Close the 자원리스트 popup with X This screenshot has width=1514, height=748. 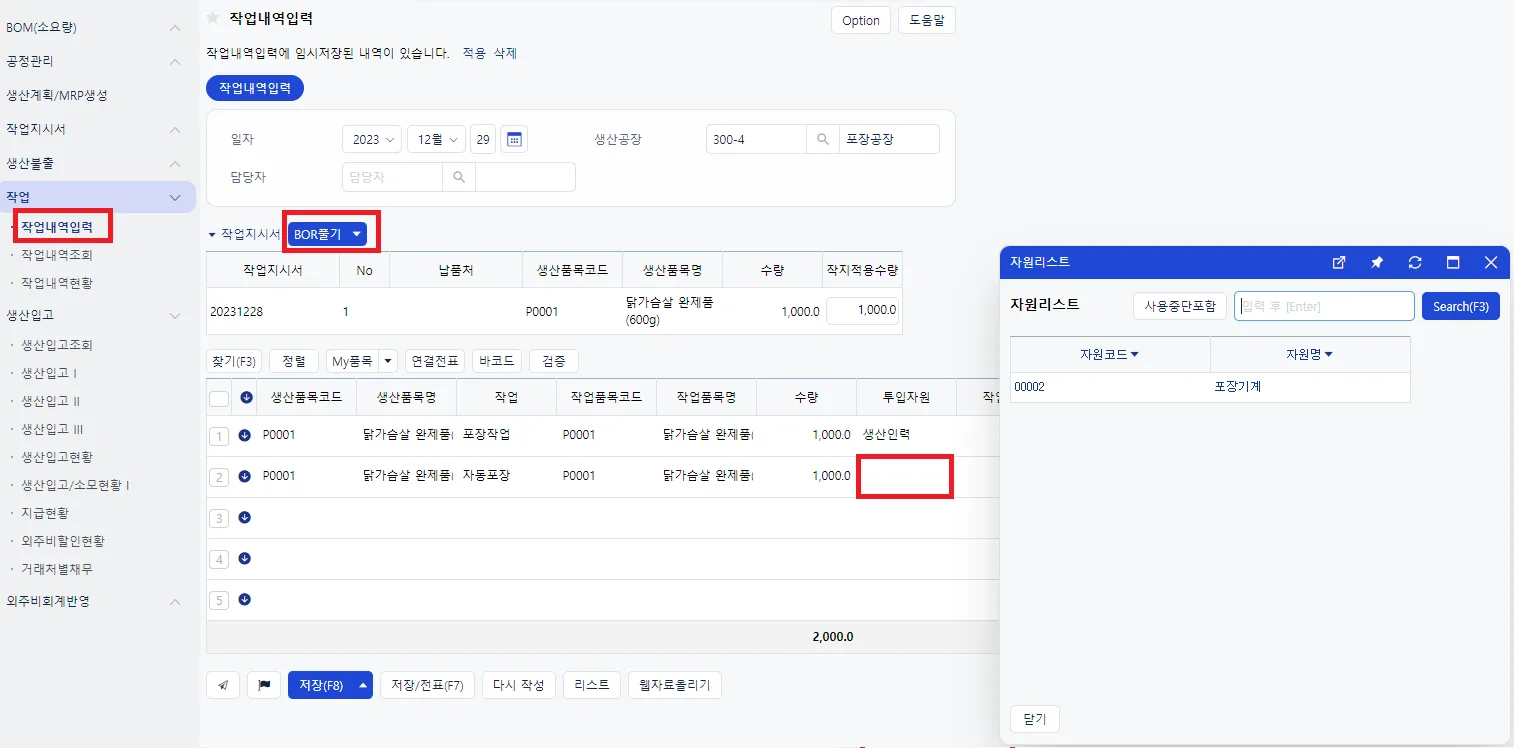(1491, 262)
